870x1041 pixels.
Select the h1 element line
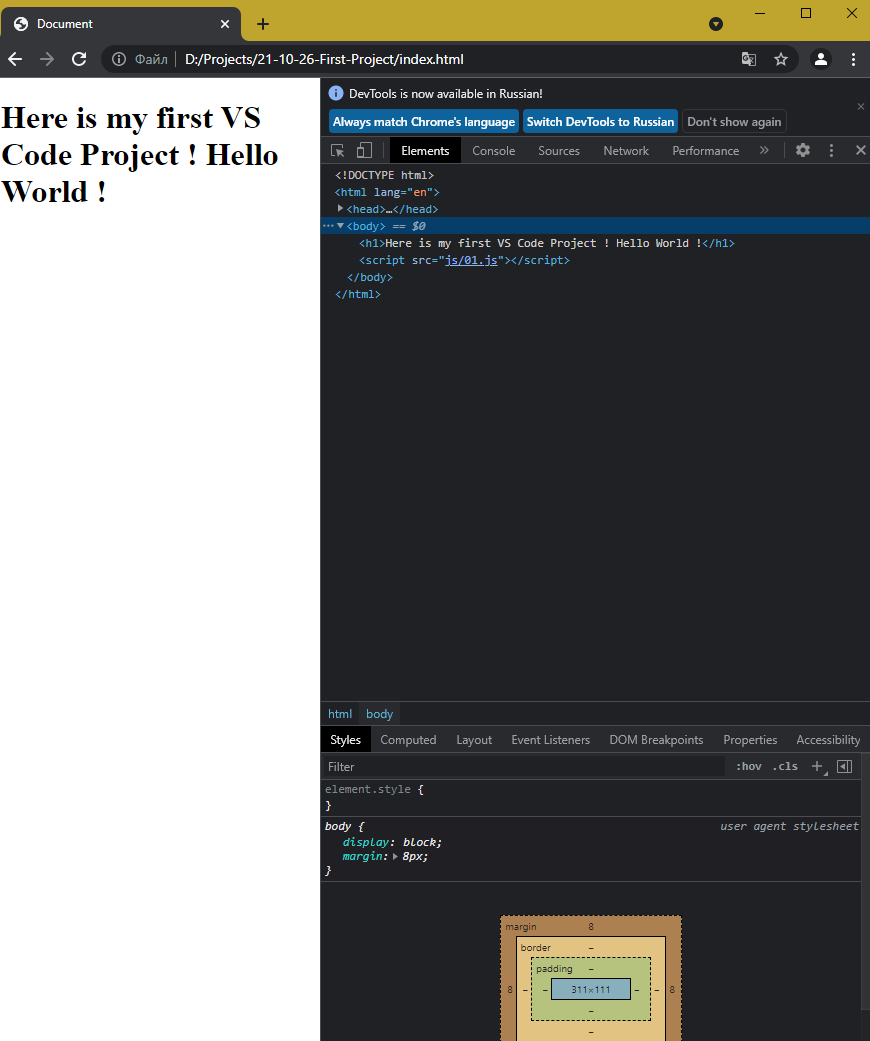click(547, 243)
